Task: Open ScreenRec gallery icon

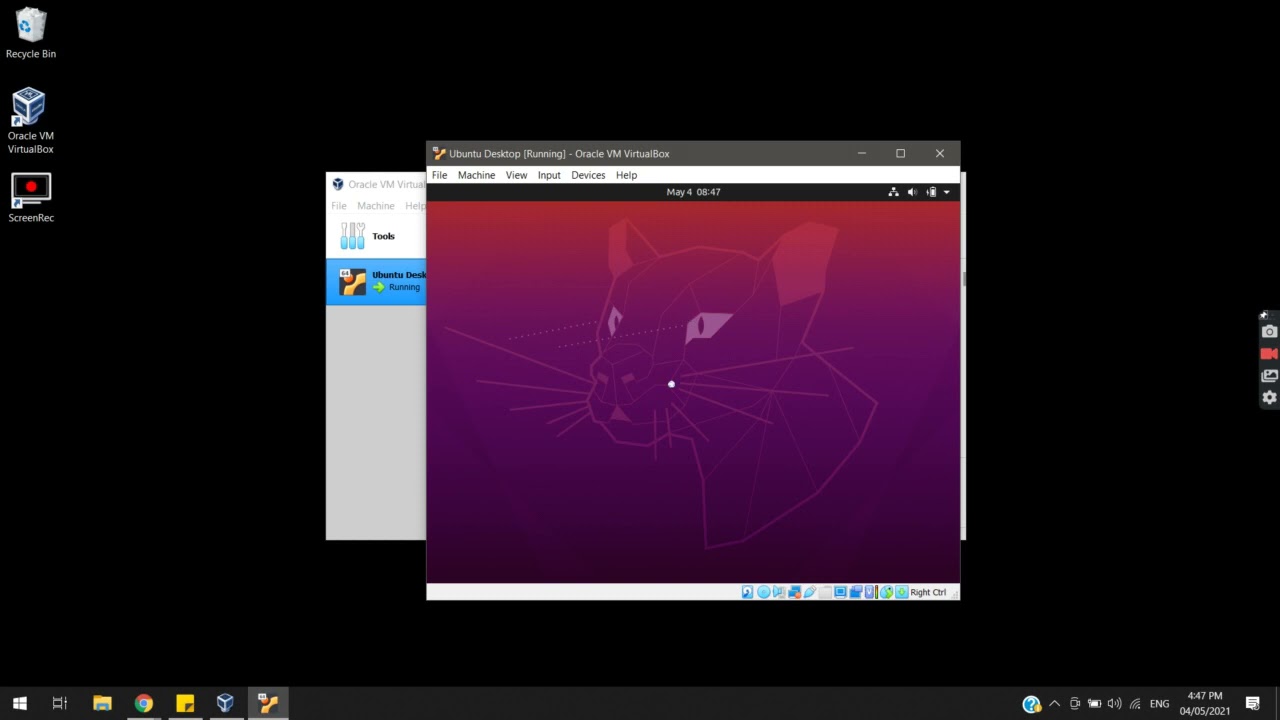Action: coord(1269,376)
